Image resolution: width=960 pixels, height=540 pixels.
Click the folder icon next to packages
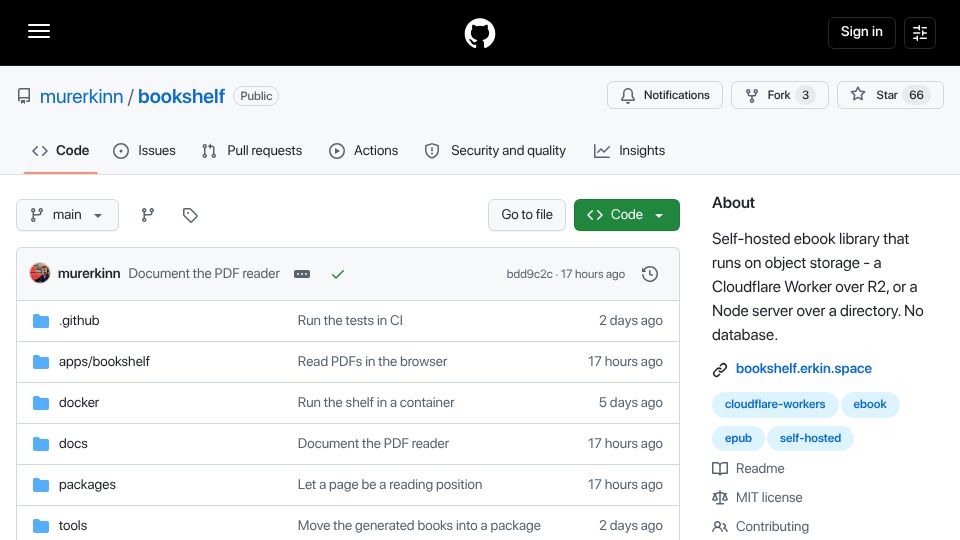click(41, 485)
